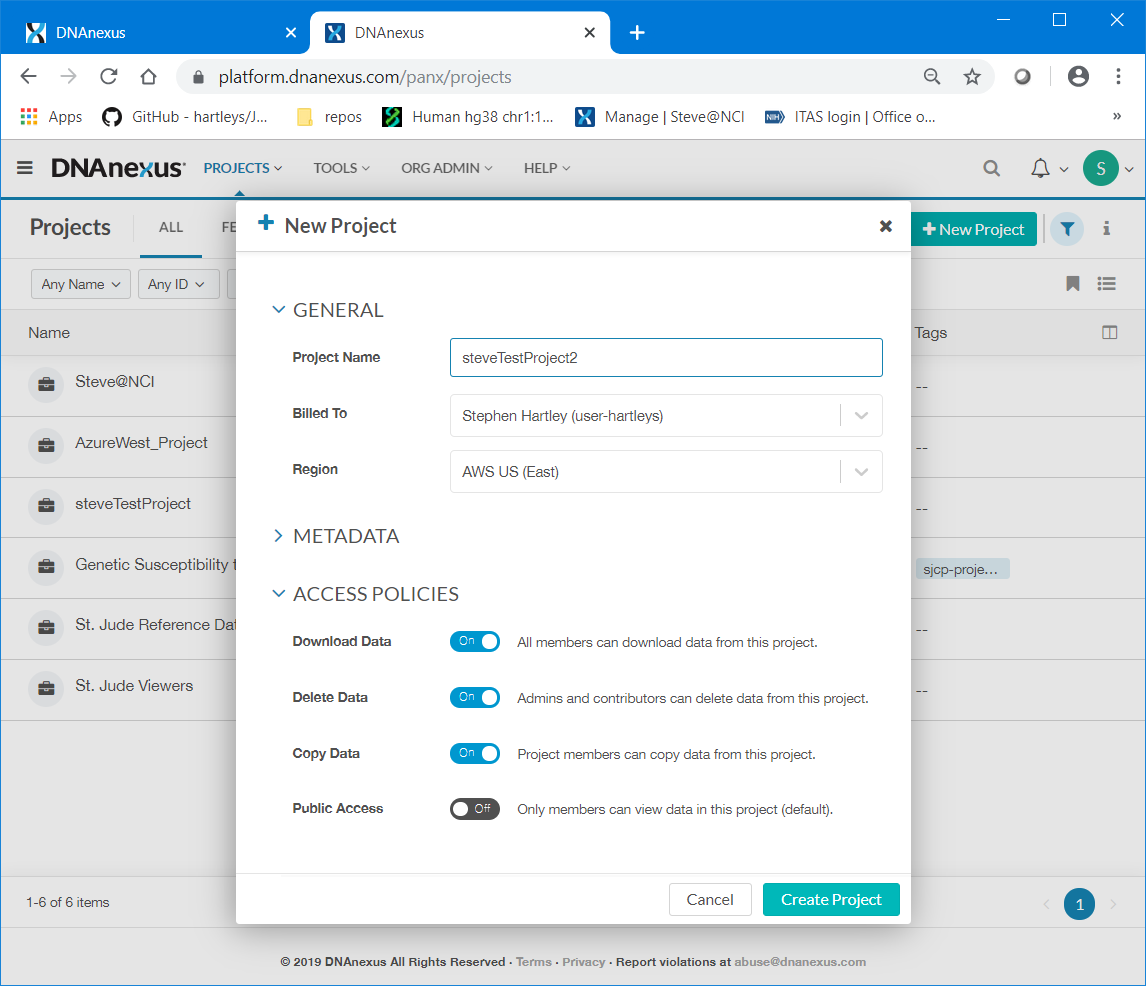The image size is (1146, 986).
Task: Close the New Project dialog with X
Action: click(885, 226)
